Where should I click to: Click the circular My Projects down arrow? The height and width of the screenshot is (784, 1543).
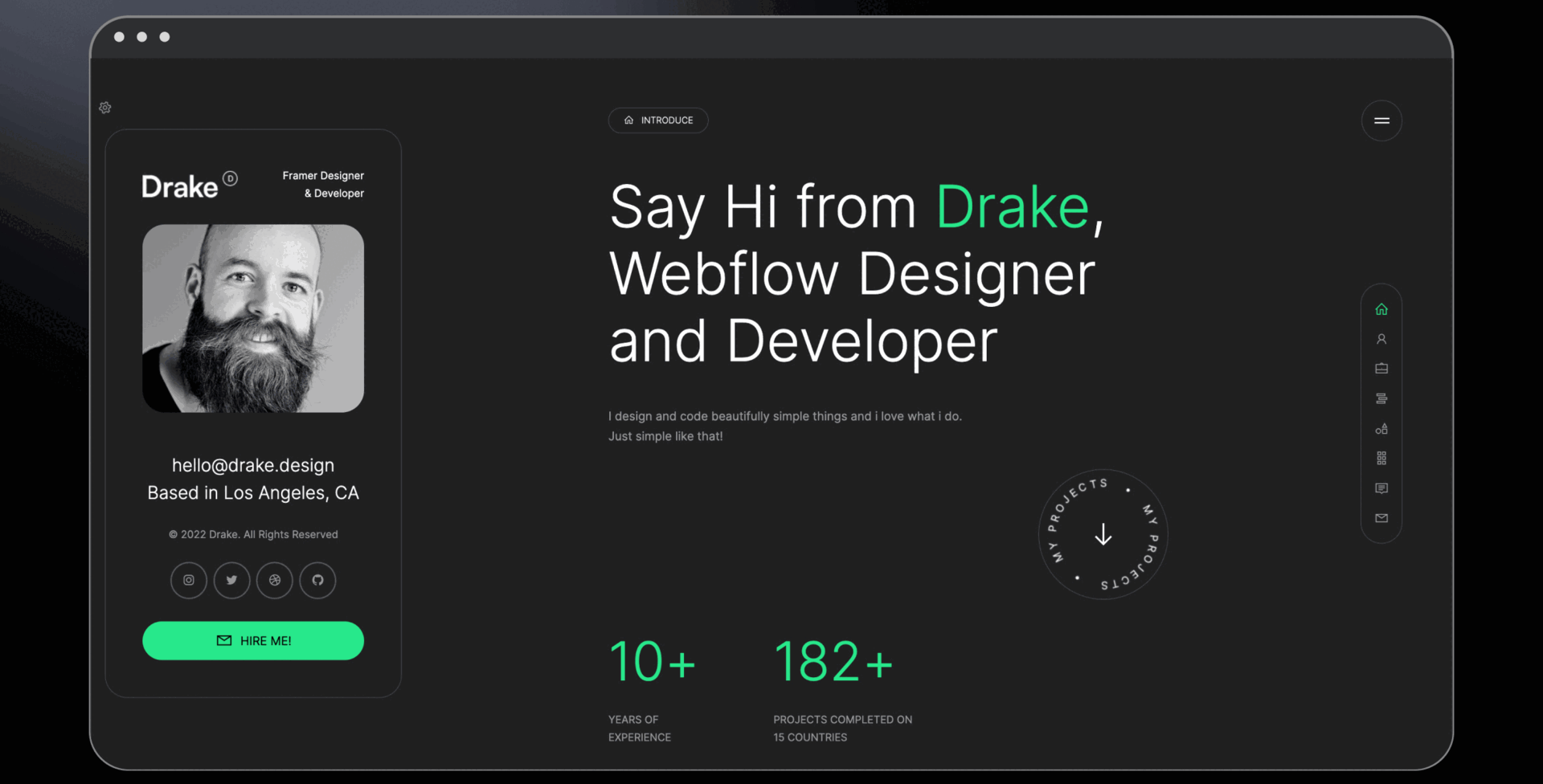[x=1103, y=535]
